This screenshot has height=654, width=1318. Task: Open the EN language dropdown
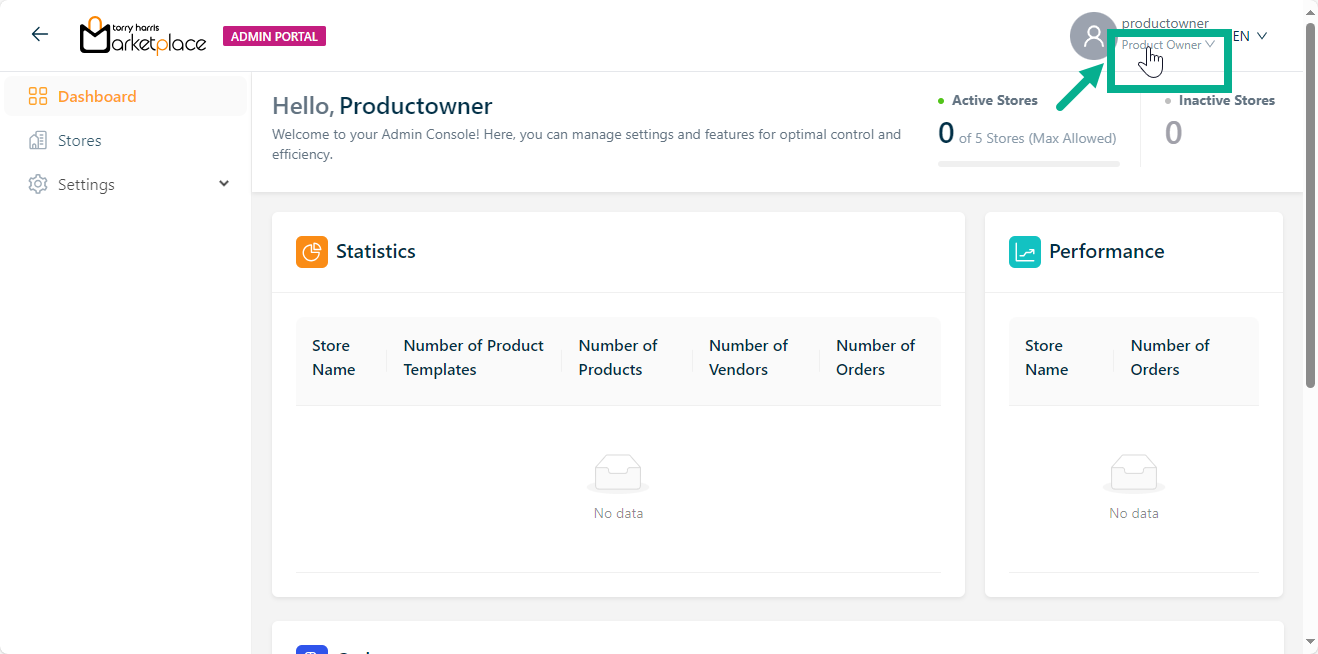(x=1249, y=36)
